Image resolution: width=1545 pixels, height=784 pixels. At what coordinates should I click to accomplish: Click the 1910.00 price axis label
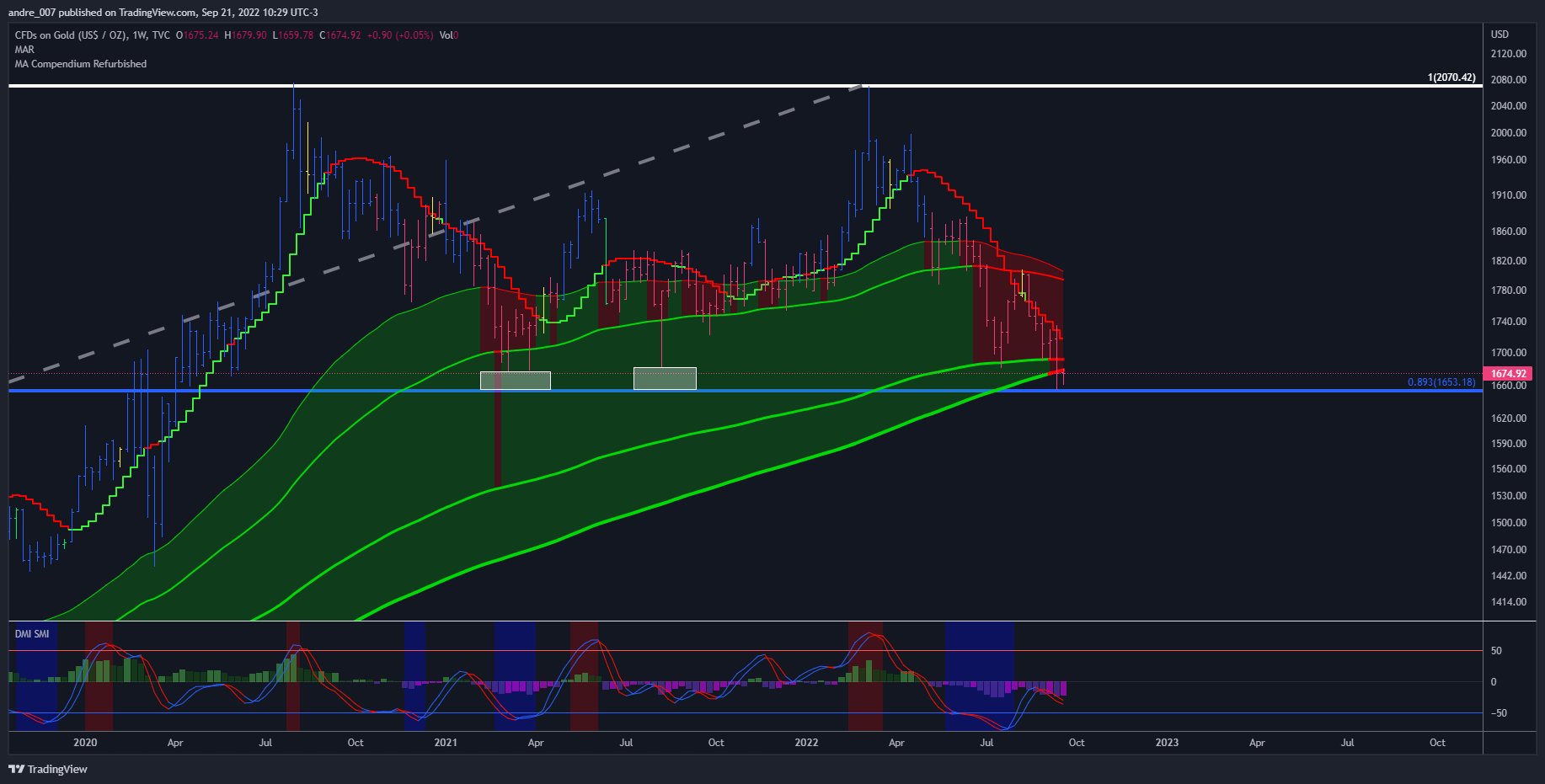(x=1508, y=195)
